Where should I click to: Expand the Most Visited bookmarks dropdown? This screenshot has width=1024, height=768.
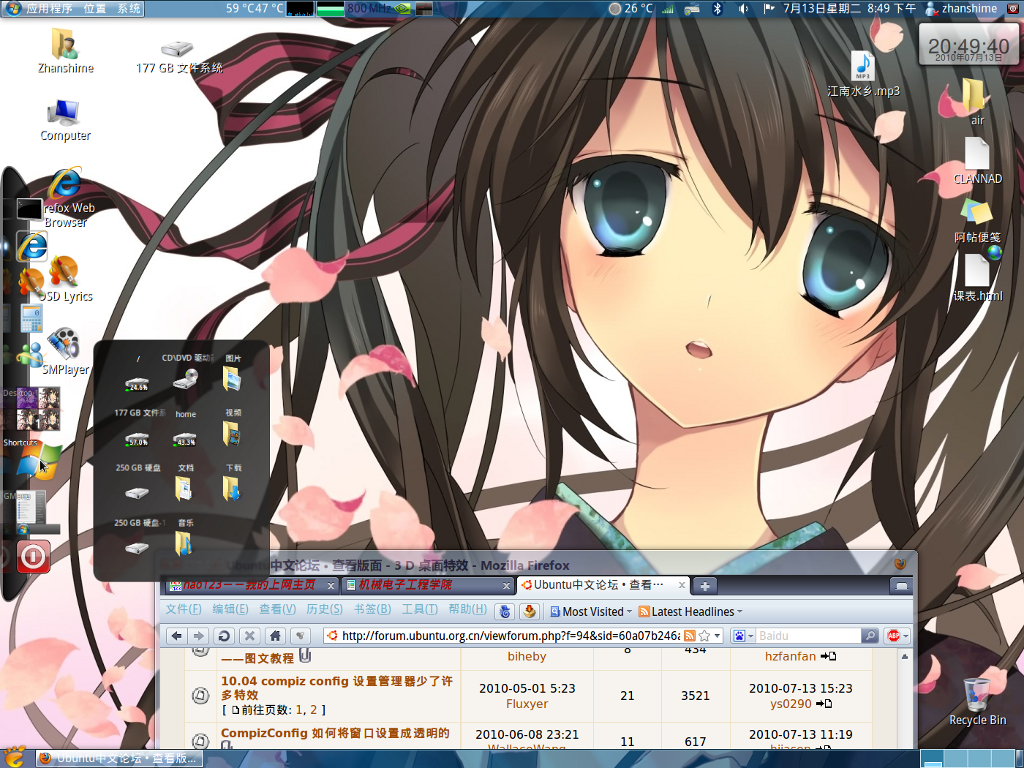pos(590,612)
